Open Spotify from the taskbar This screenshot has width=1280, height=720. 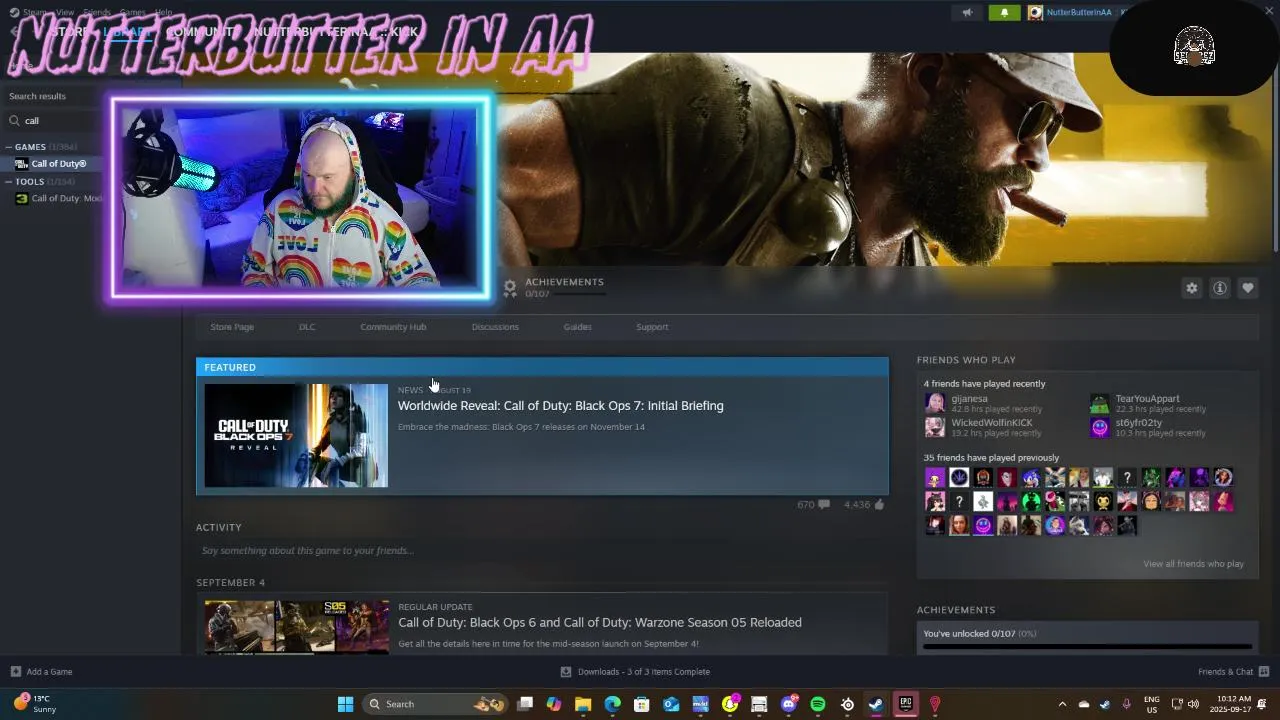818,704
